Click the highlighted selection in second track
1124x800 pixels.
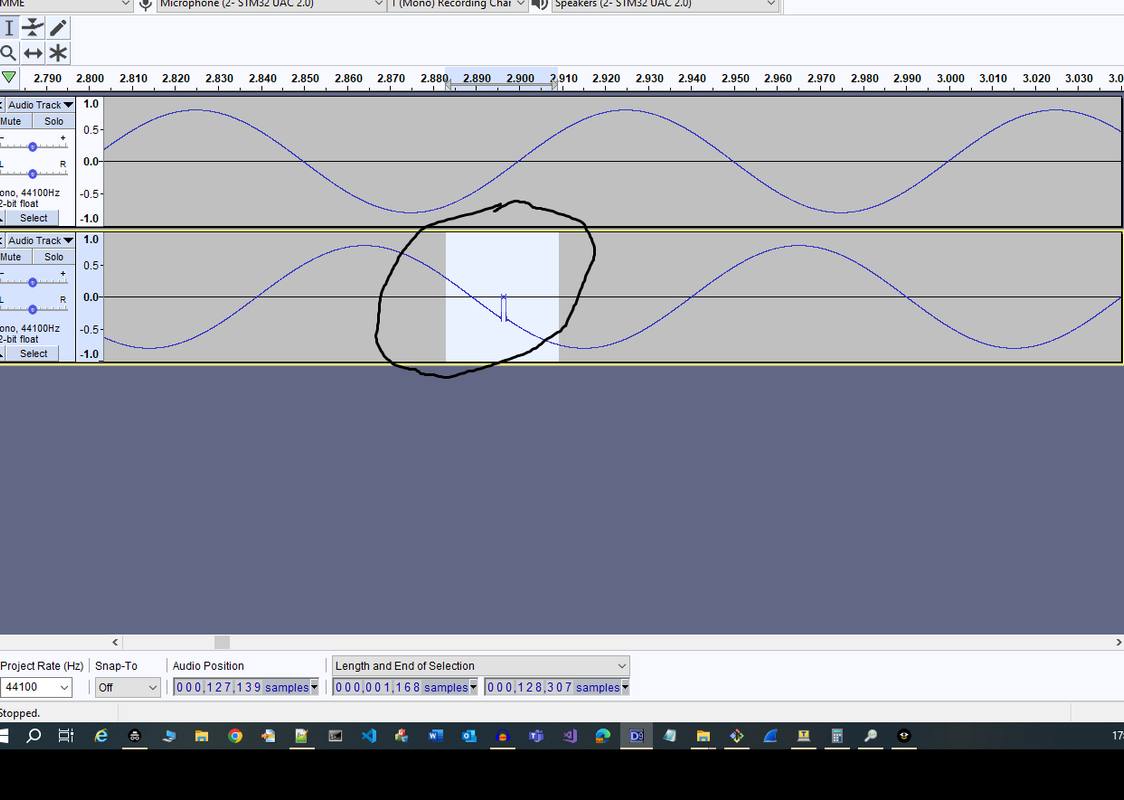point(502,297)
